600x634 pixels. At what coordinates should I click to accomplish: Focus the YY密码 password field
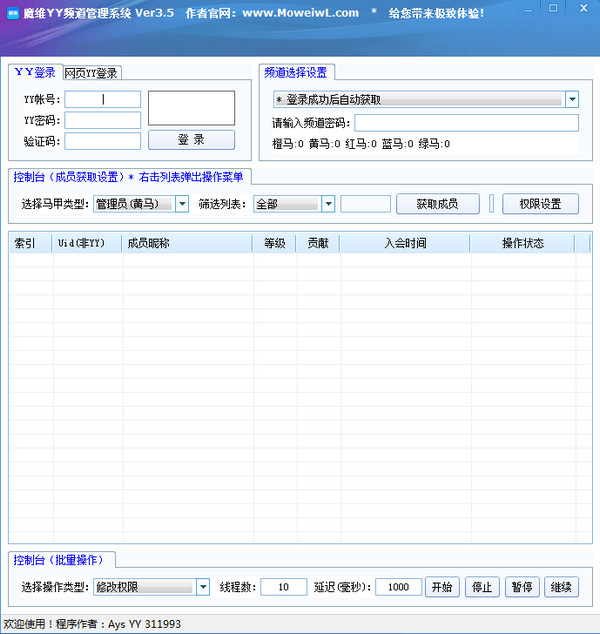(x=104, y=120)
